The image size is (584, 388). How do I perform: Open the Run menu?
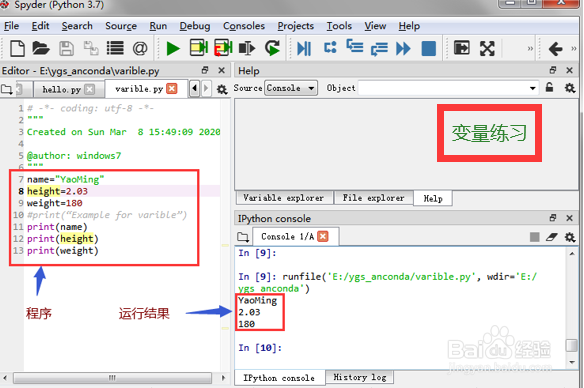pyautogui.click(x=158, y=26)
